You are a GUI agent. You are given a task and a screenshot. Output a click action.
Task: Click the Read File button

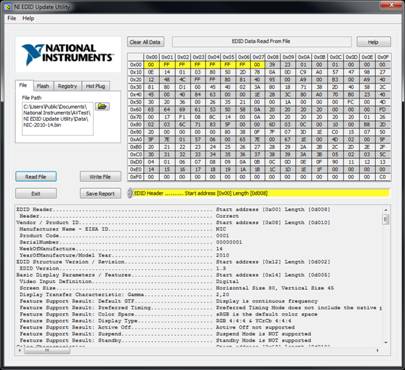(x=36, y=177)
